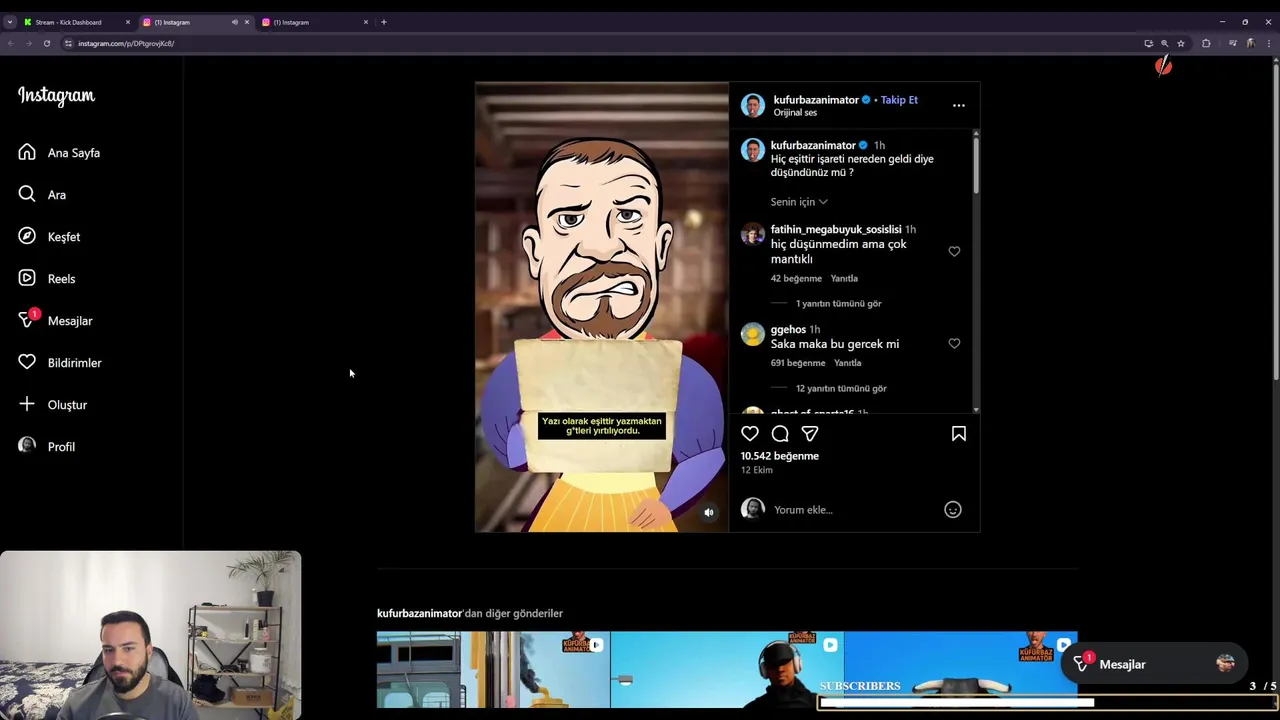Expand the Senin için dropdown

pyautogui.click(x=799, y=202)
